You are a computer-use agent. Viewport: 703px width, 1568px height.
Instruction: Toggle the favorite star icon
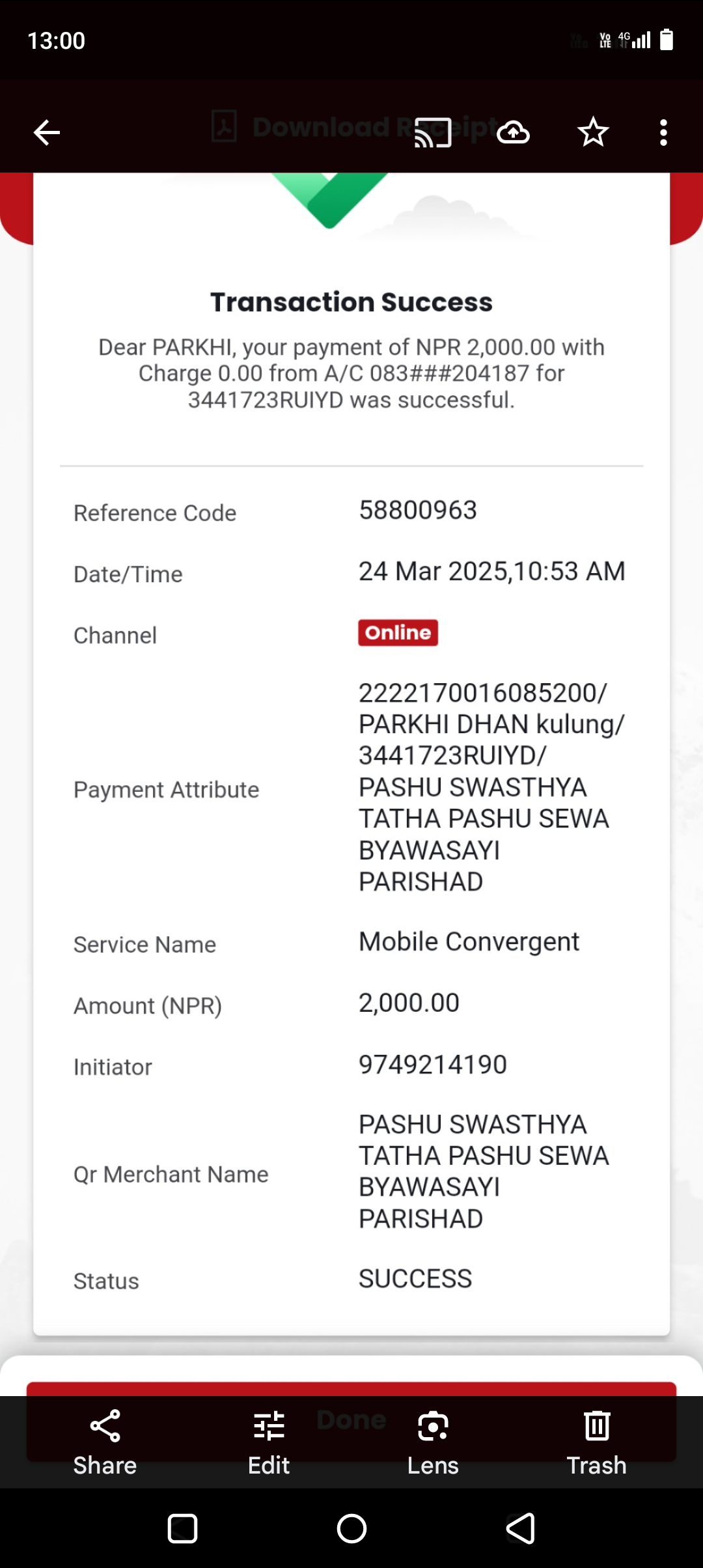click(593, 133)
